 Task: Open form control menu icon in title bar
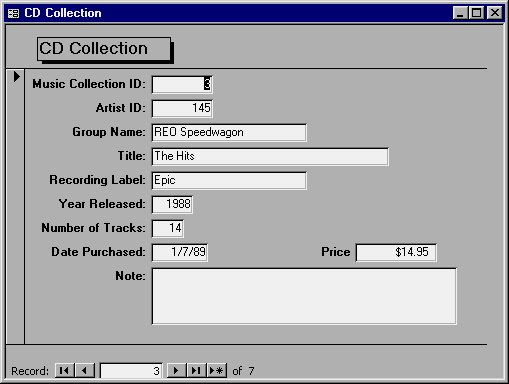click(13, 13)
